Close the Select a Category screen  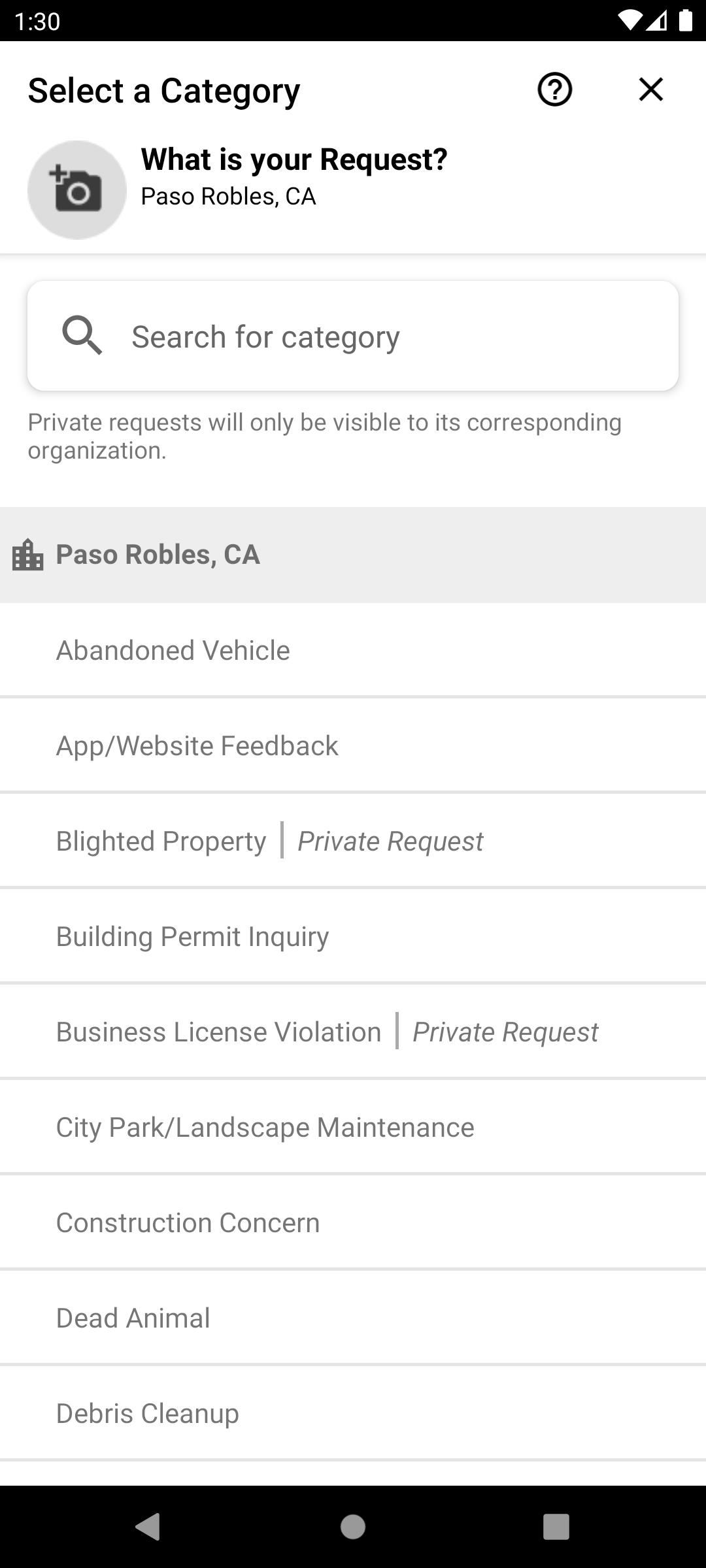click(650, 90)
